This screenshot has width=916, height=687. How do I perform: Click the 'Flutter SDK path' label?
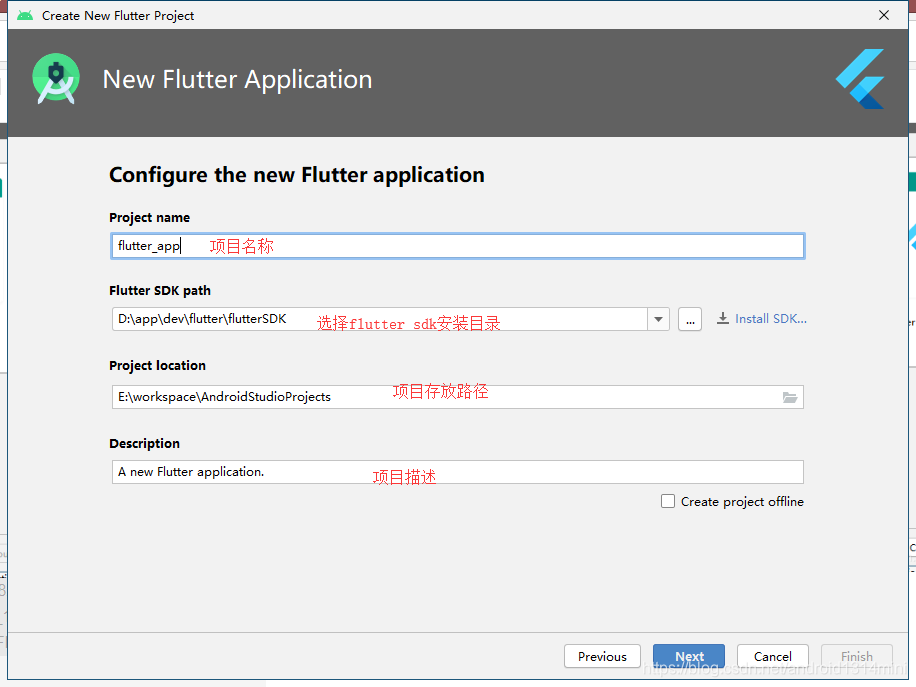tap(160, 290)
